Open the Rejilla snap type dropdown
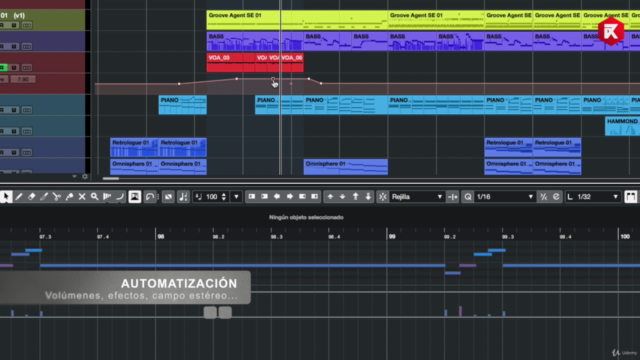640x360 pixels. [x=417, y=197]
